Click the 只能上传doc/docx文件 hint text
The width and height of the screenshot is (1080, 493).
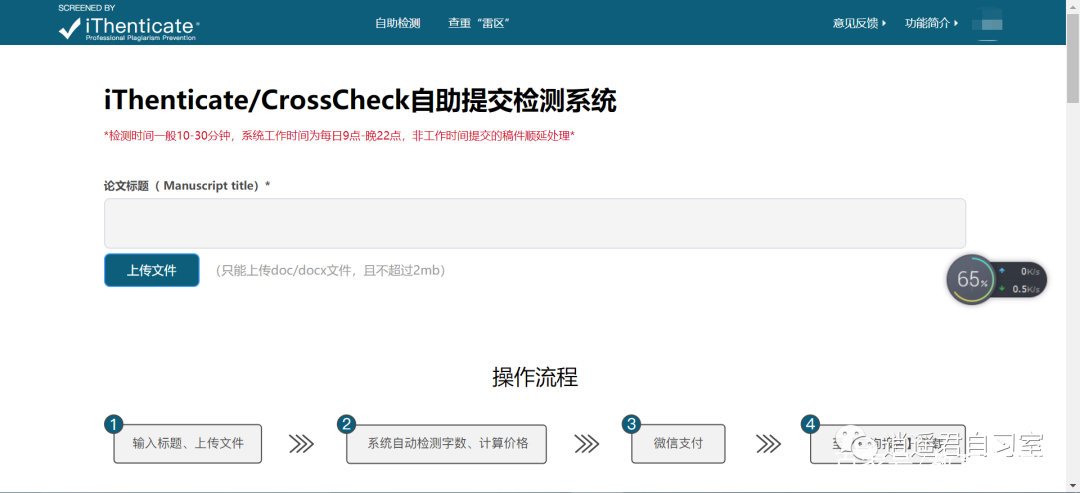coord(330,271)
